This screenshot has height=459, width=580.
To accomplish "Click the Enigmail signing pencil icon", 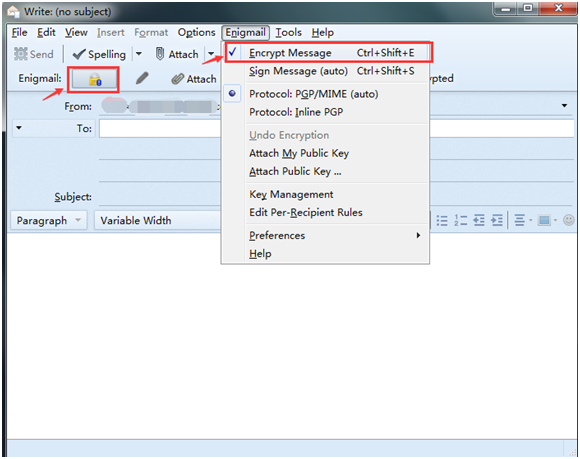I will [x=142, y=78].
